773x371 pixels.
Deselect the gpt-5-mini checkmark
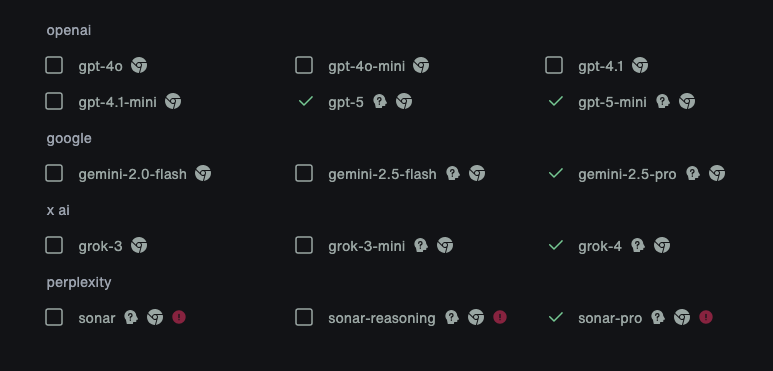(556, 101)
